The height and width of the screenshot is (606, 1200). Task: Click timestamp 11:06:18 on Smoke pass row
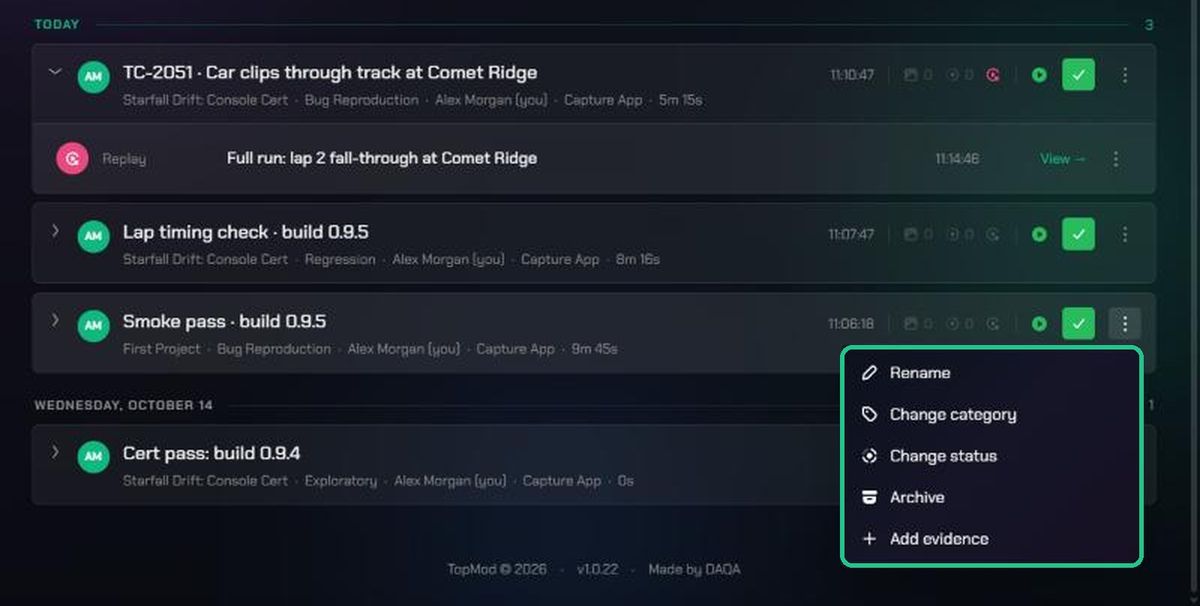click(851, 324)
